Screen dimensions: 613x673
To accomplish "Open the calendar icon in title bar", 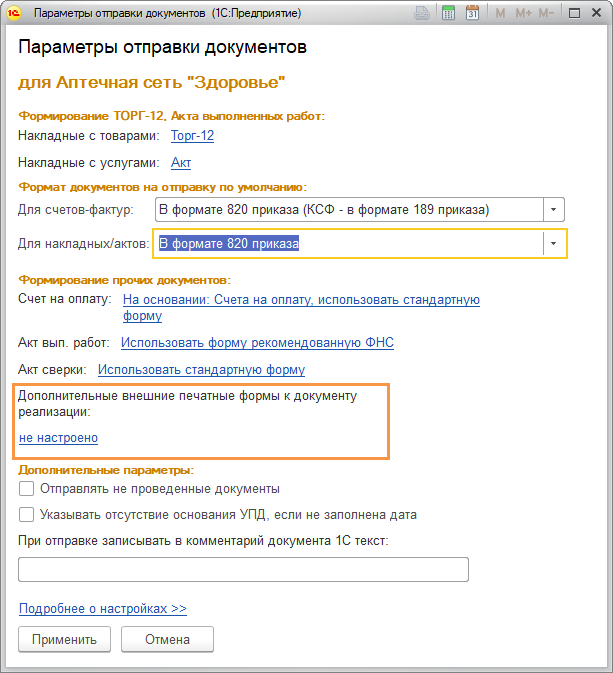I will click(x=472, y=13).
